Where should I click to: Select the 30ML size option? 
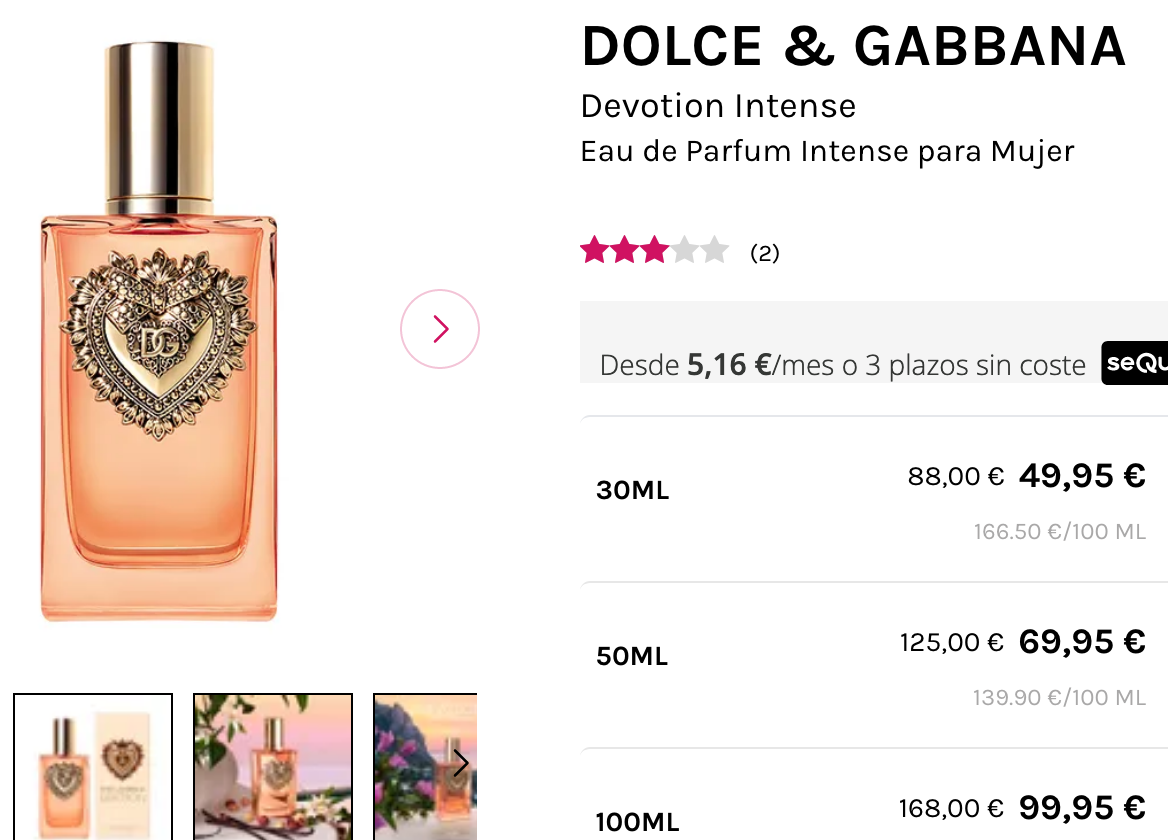(874, 499)
